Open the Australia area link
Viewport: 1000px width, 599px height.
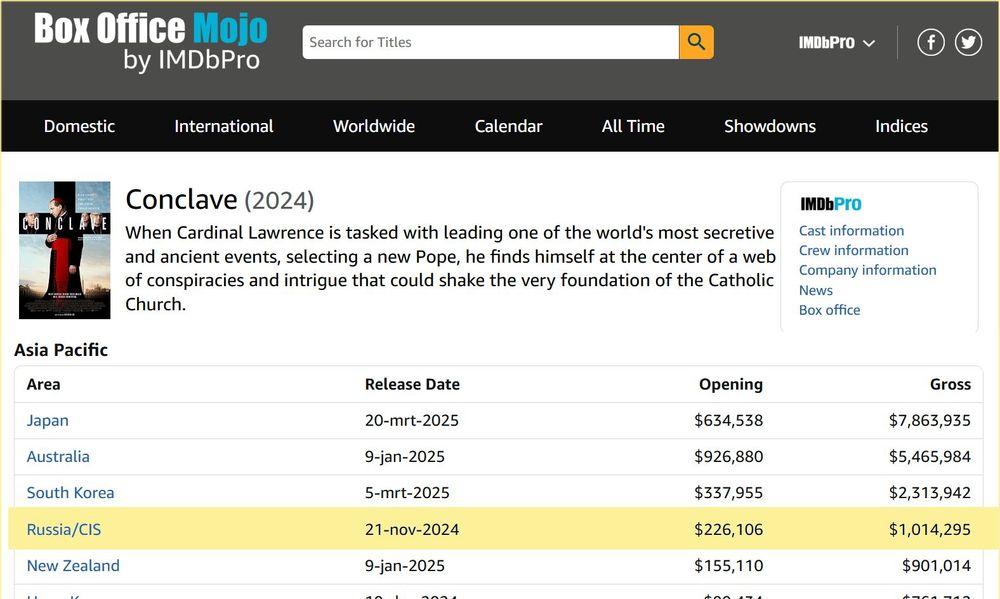58,457
